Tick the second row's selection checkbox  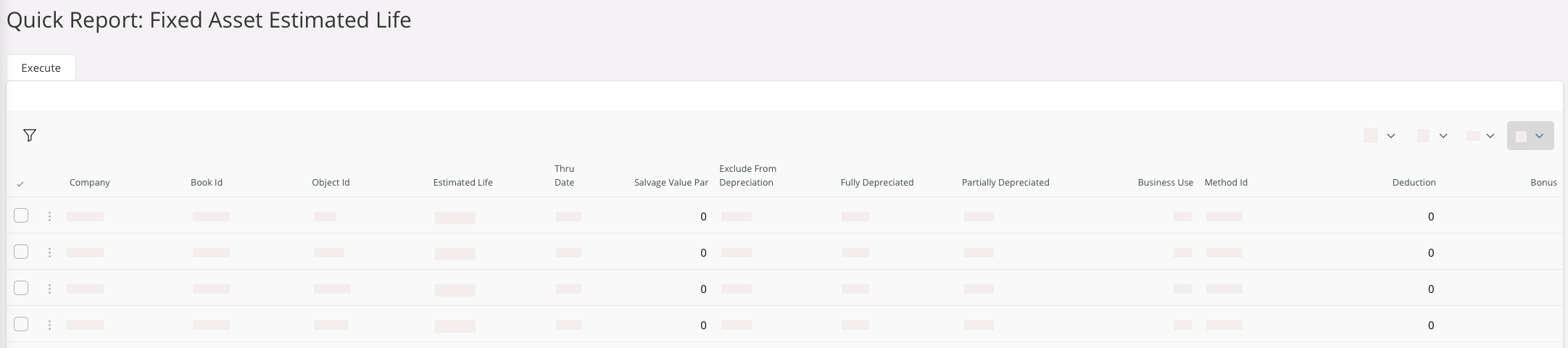coord(21,252)
